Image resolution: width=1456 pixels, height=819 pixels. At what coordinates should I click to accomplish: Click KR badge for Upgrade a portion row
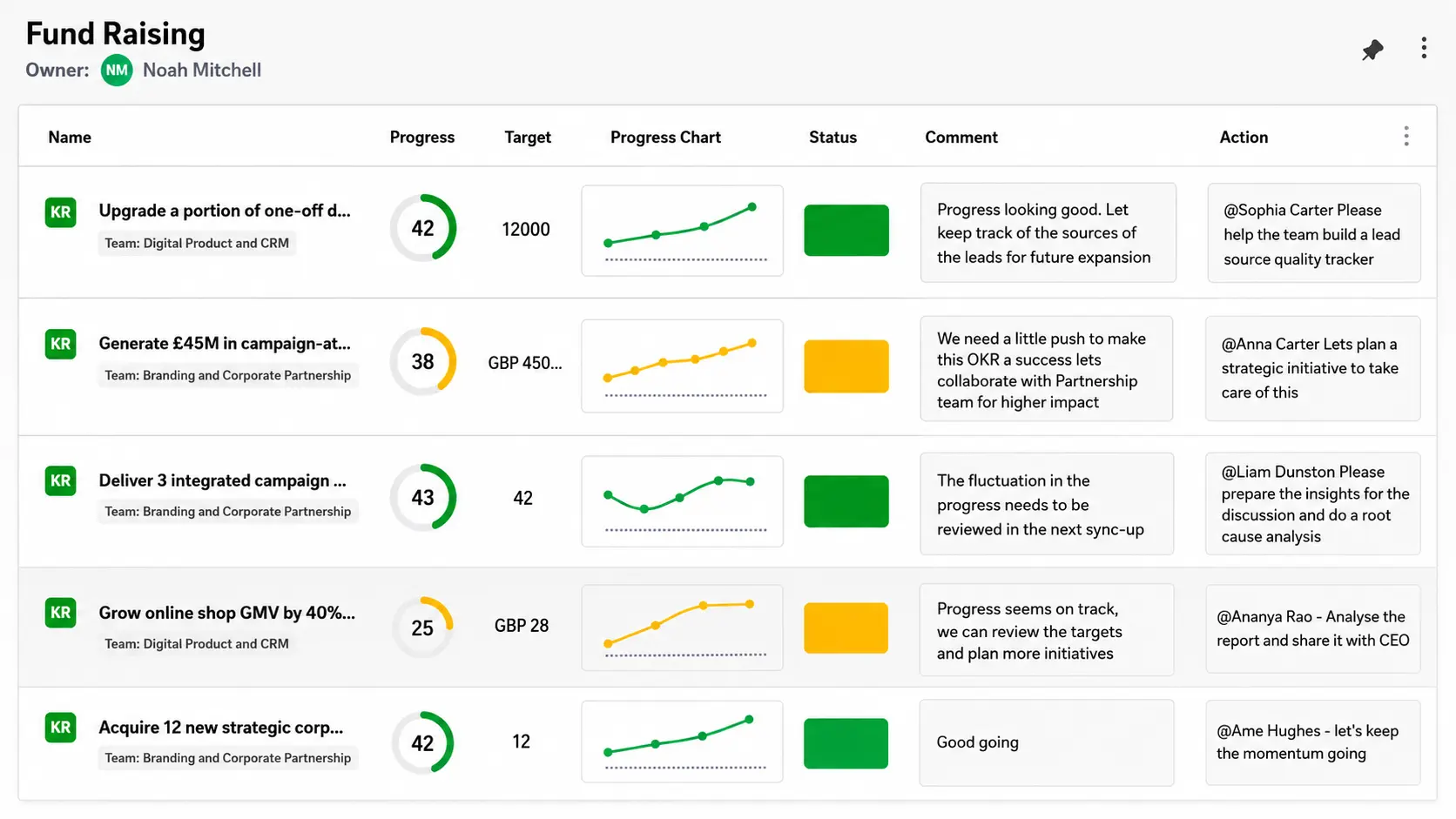click(60, 212)
